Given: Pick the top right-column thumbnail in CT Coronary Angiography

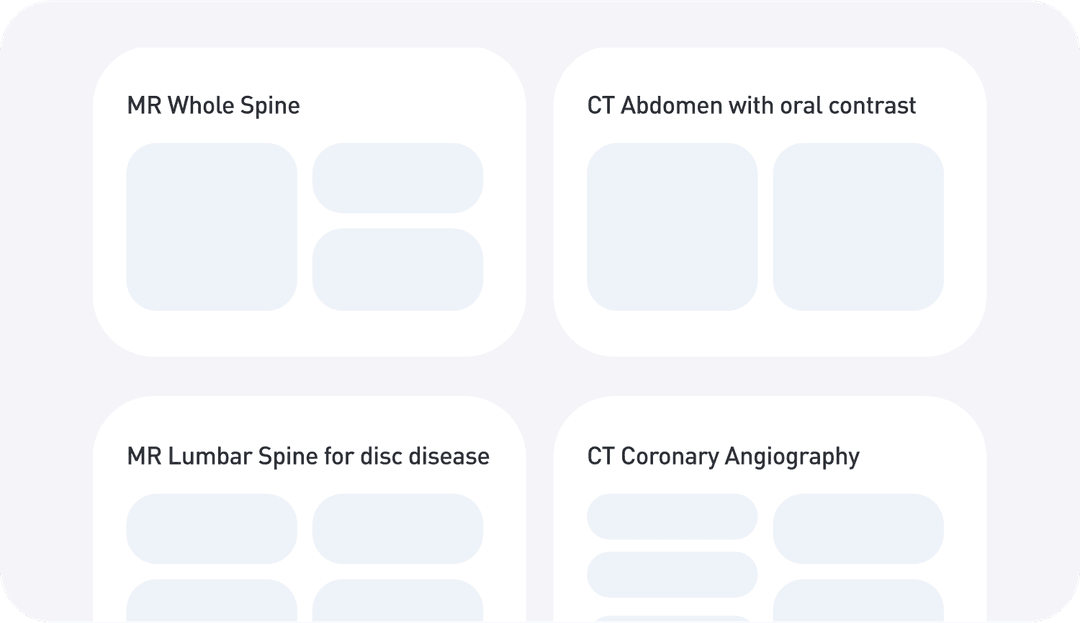Looking at the screenshot, I should pos(858,528).
